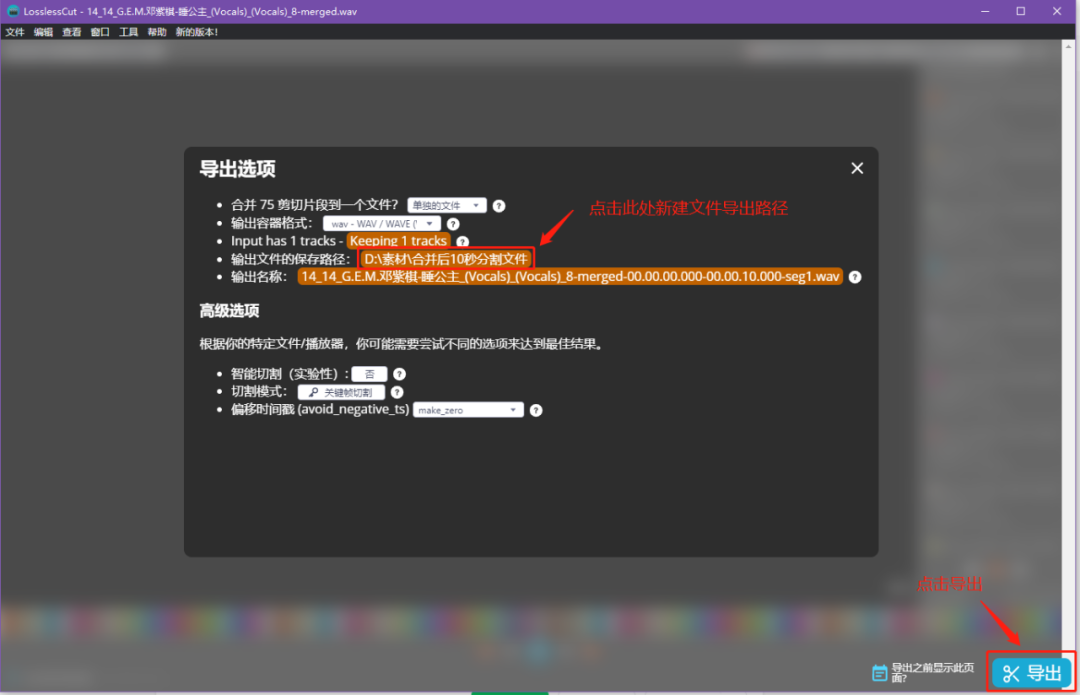The height and width of the screenshot is (695, 1080).
Task: Toggle smart cut 否 option
Action: [369, 374]
